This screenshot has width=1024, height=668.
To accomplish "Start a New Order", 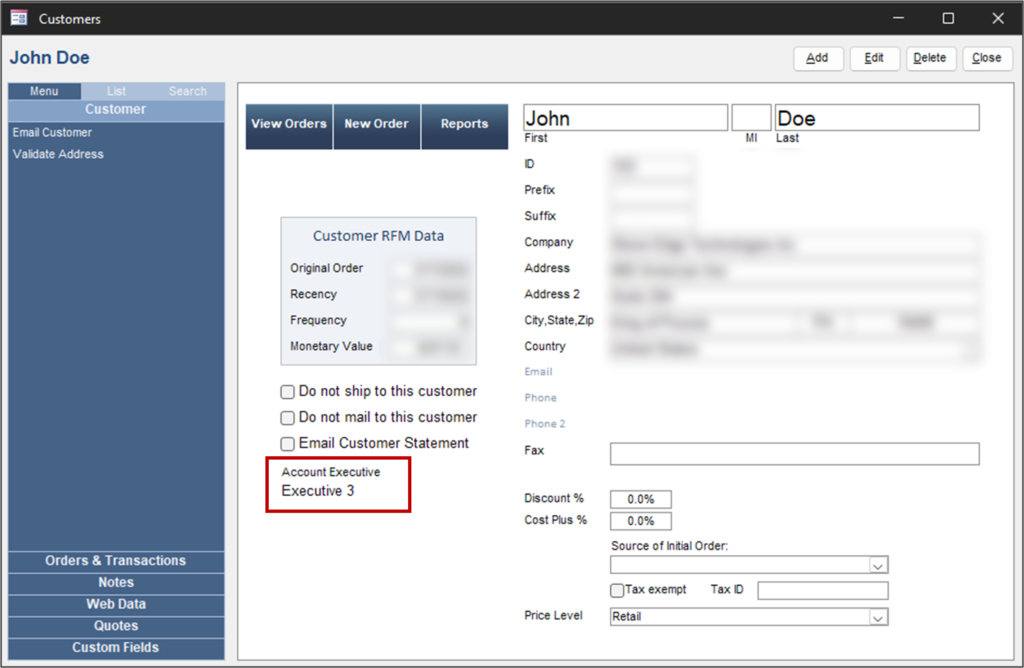I will 376,125.
